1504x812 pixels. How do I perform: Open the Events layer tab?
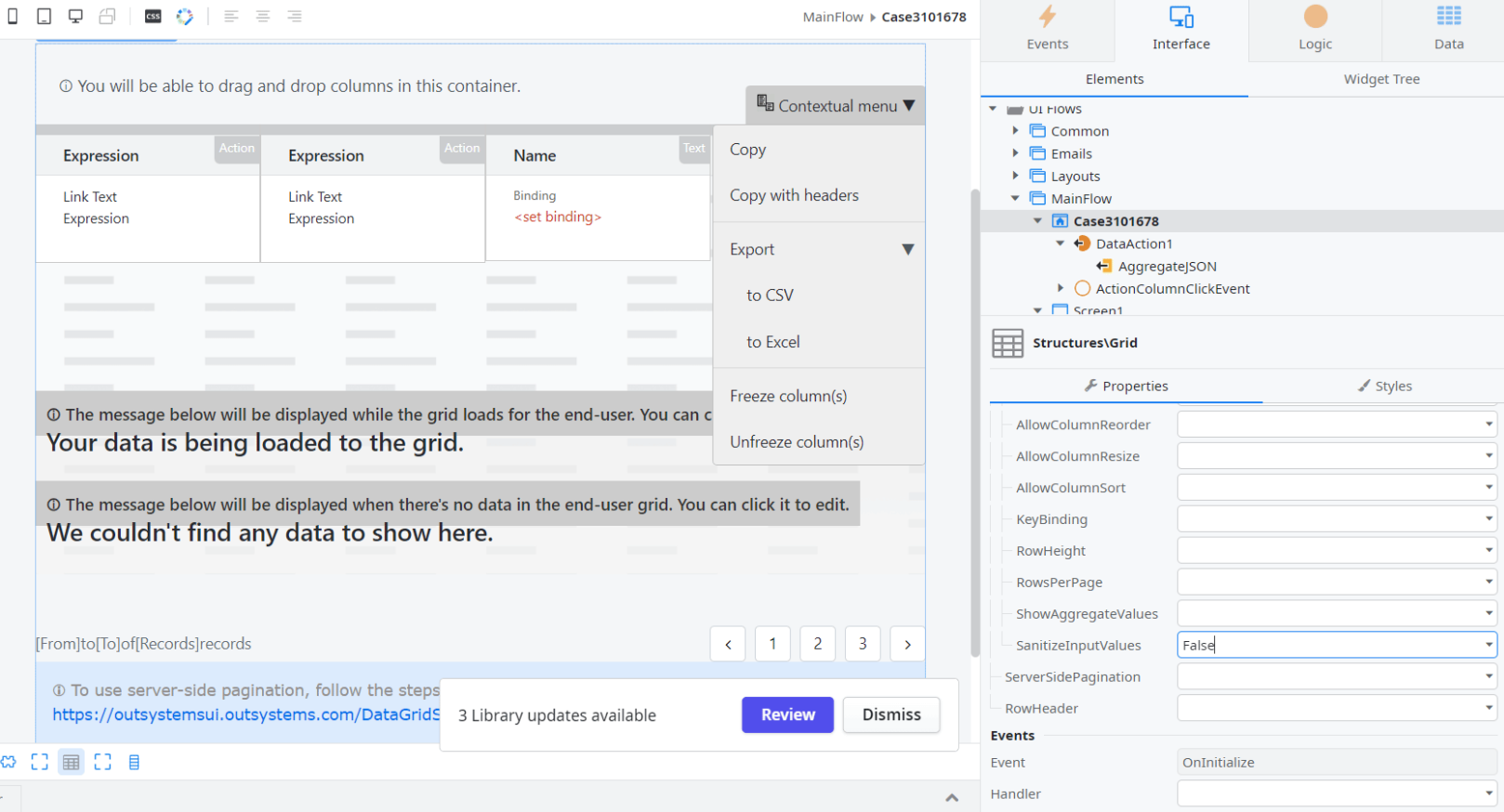(1048, 28)
